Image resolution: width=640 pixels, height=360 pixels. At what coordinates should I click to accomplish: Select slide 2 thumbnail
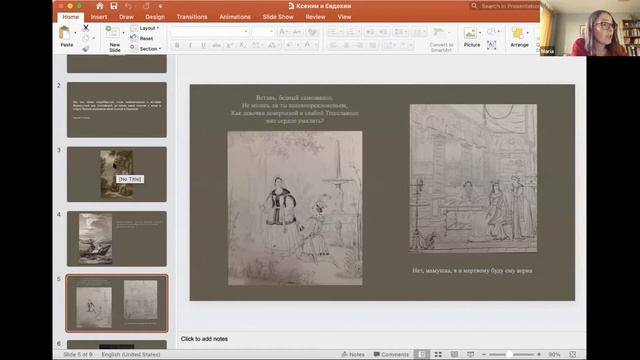click(x=117, y=110)
